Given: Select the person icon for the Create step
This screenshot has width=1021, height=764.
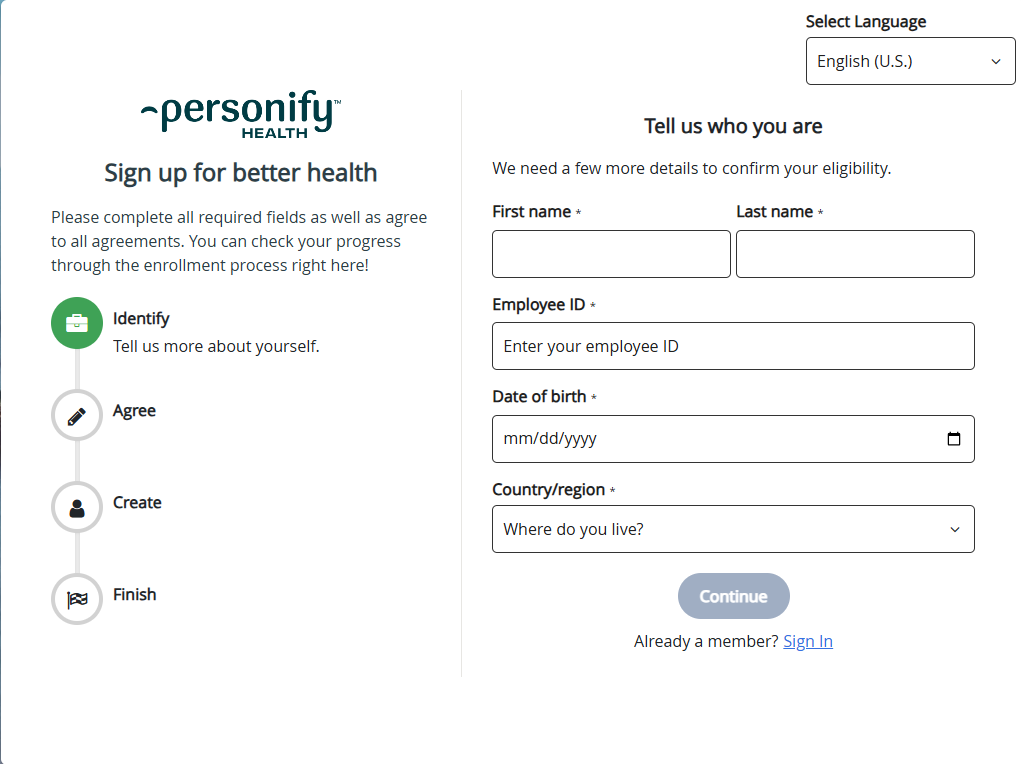Looking at the screenshot, I should 76,506.
